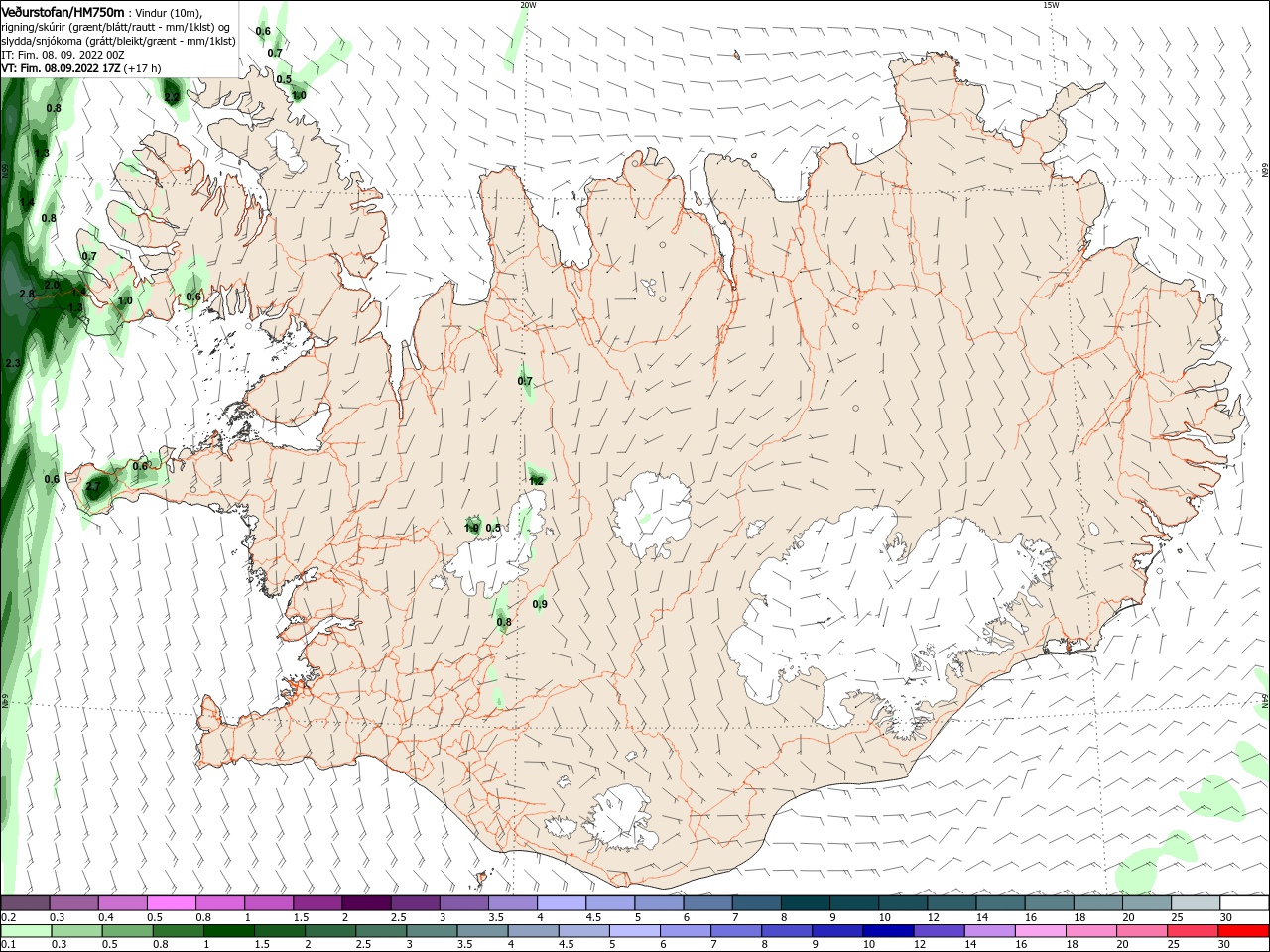Click the Veðurstofan/HM750m map title
The height and width of the screenshot is (952, 1270).
[x=63, y=11]
